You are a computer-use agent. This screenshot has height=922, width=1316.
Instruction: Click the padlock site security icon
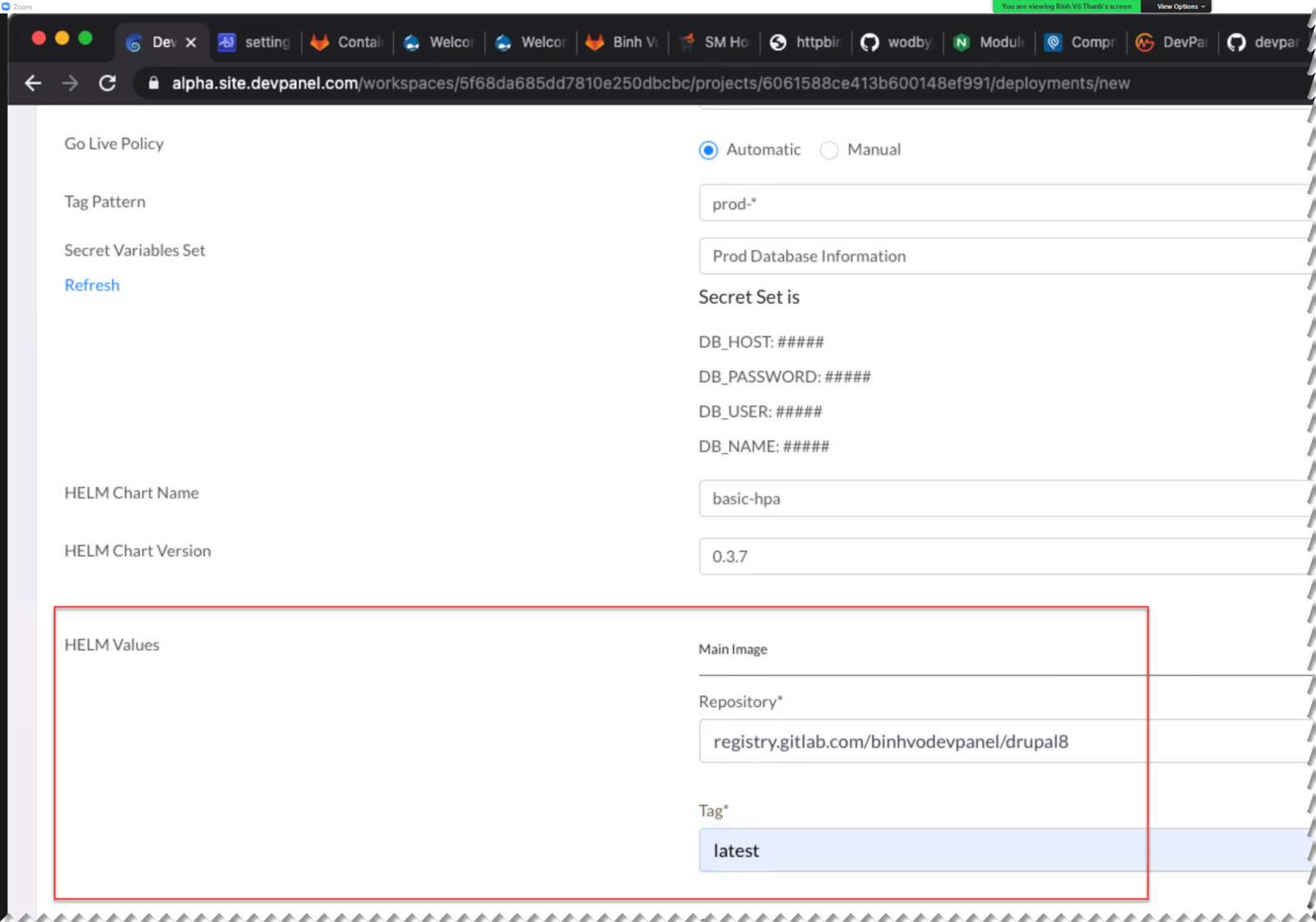153,83
